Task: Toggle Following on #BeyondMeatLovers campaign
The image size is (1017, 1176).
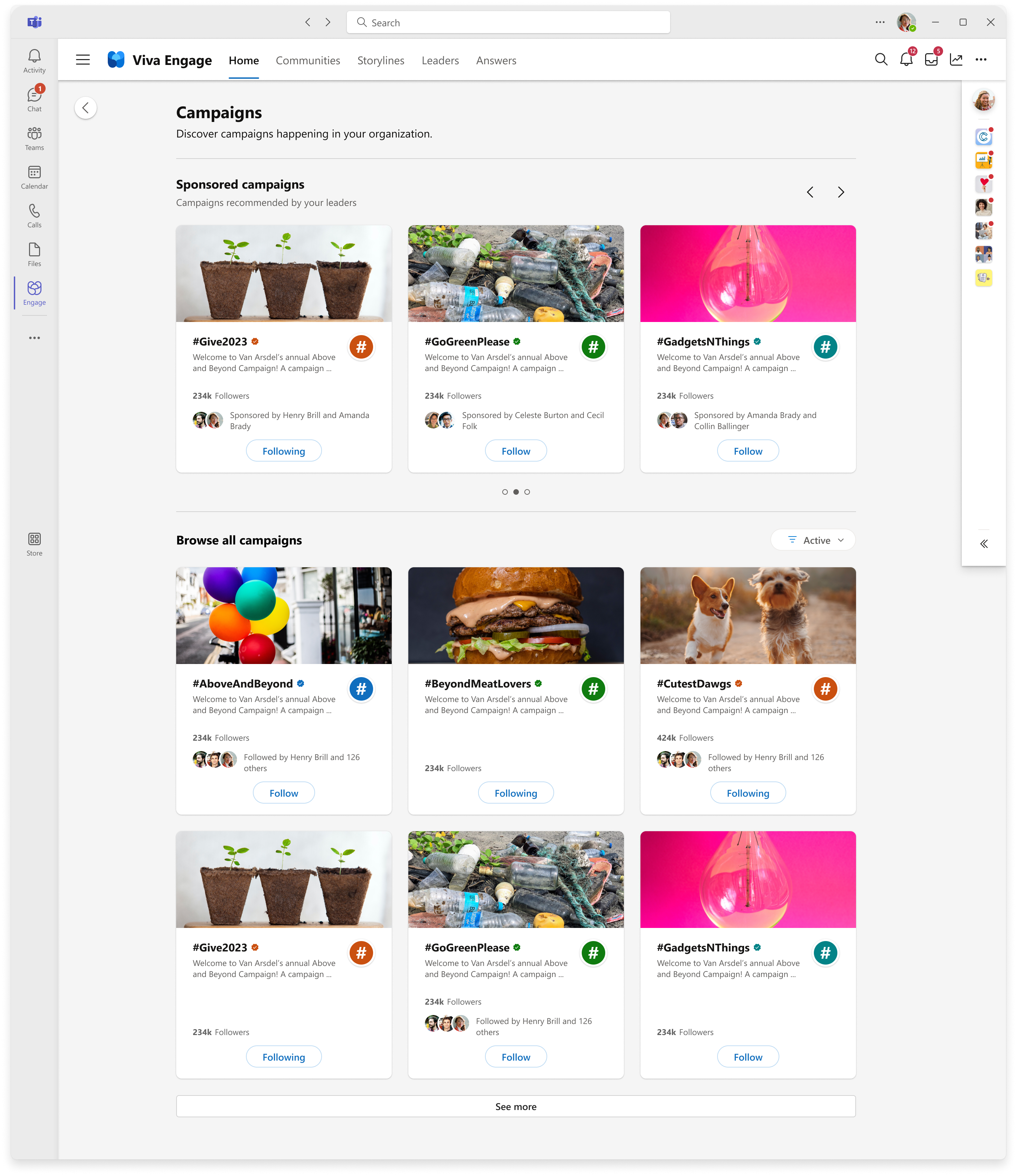Action: click(516, 793)
